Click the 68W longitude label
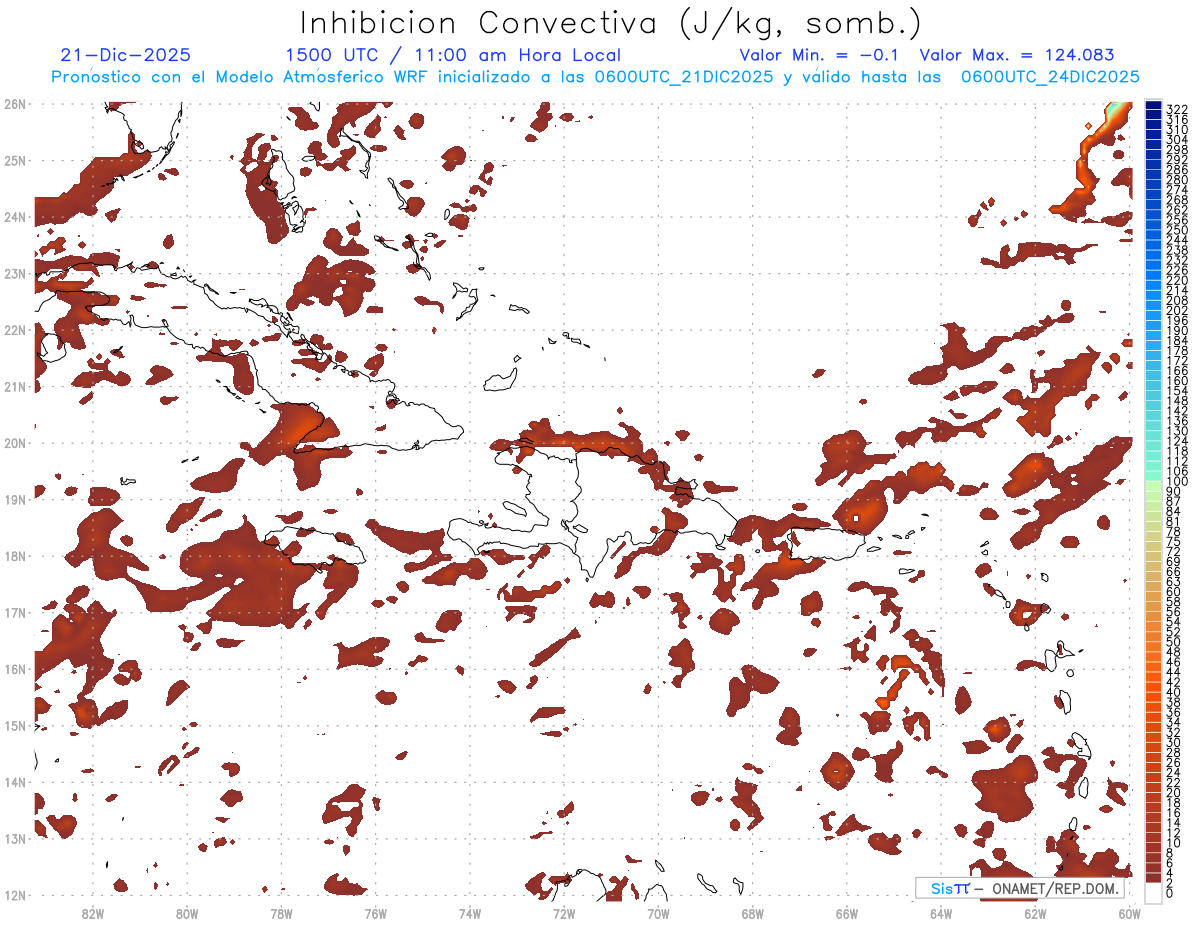The height and width of the screenshot is (927, 1200). (752, 912)
